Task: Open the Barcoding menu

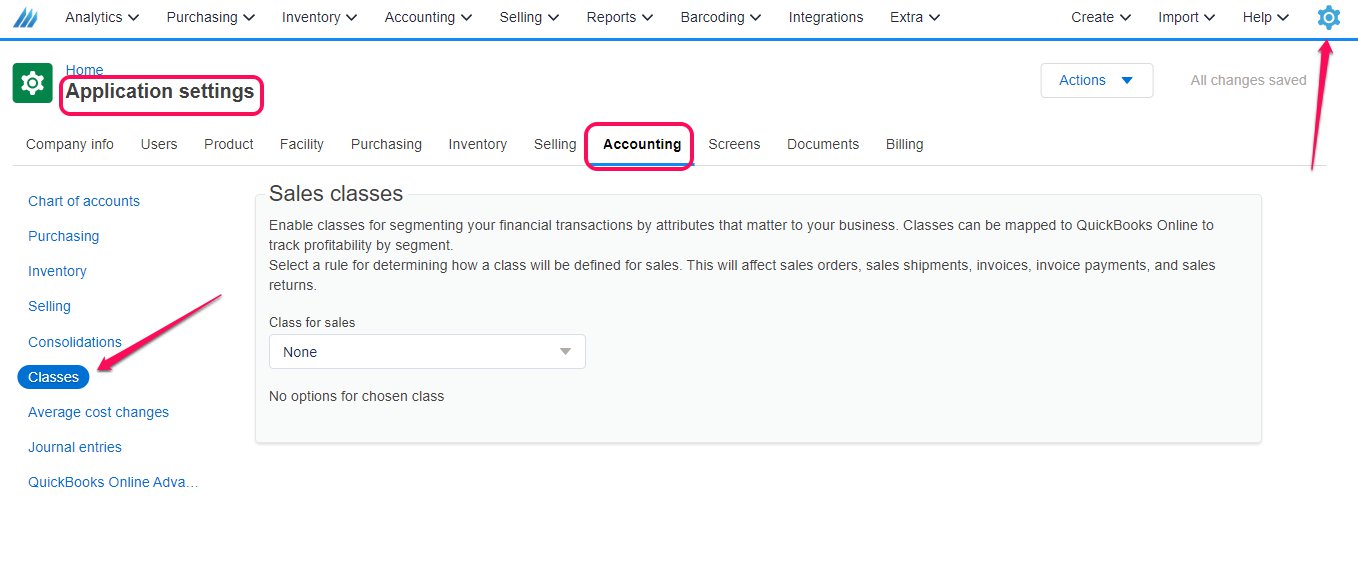Action: 721,17
